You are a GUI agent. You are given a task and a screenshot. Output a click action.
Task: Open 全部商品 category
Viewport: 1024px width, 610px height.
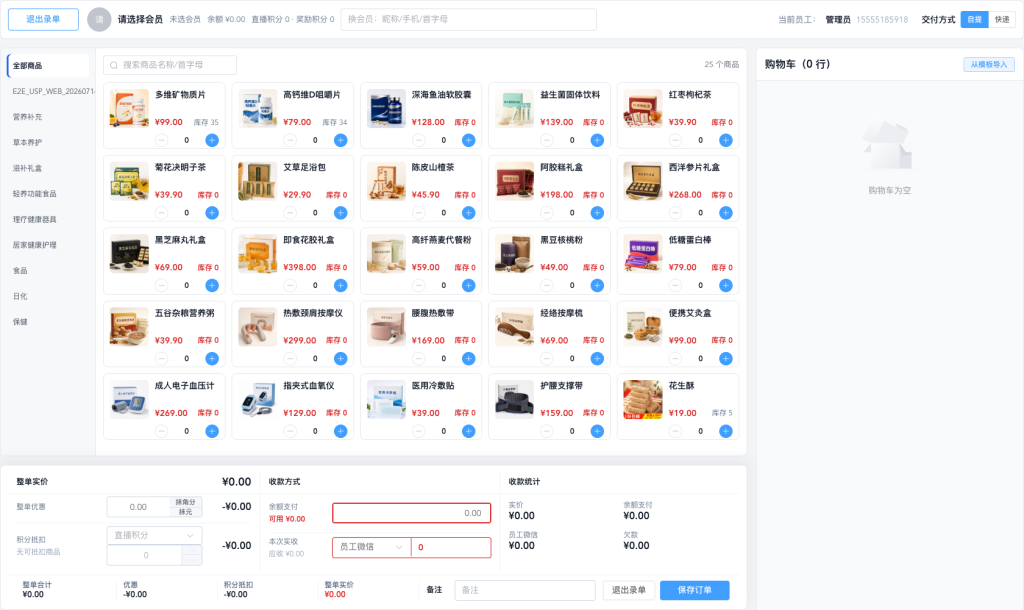point(48,65)
